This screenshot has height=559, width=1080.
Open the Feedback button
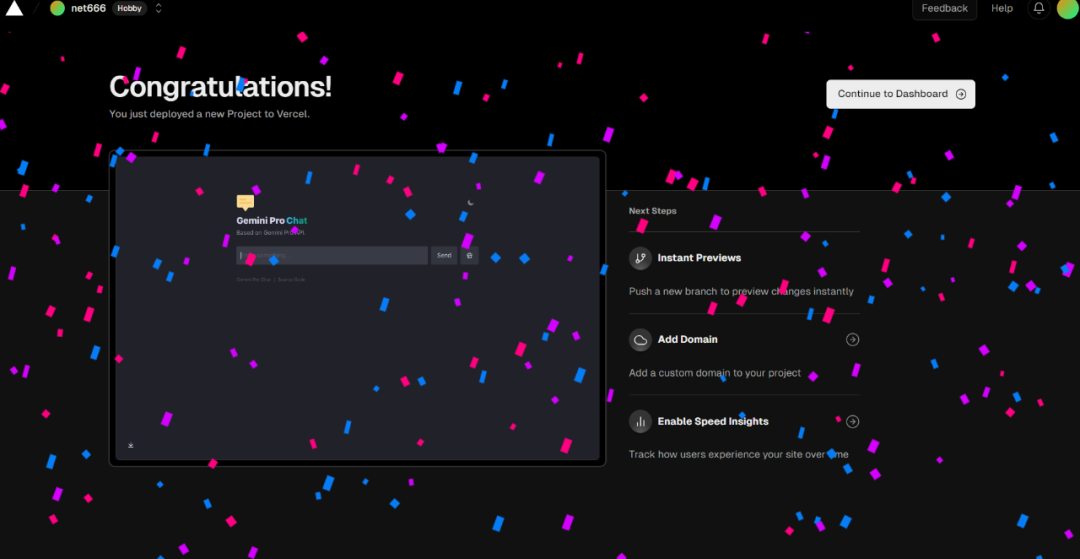tap(944, 8)
